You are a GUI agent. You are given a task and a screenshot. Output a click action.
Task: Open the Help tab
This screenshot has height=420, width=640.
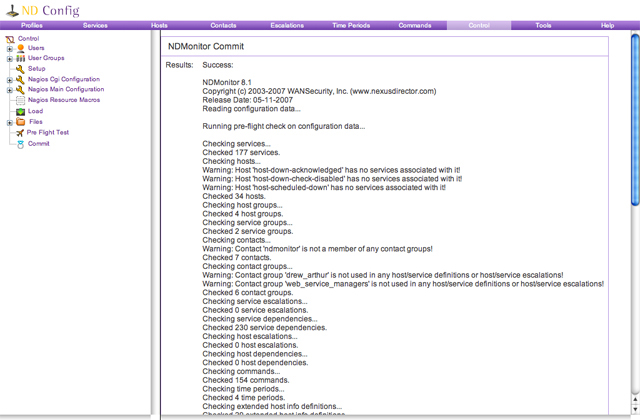pyautogui.click(x=607, y=25)
